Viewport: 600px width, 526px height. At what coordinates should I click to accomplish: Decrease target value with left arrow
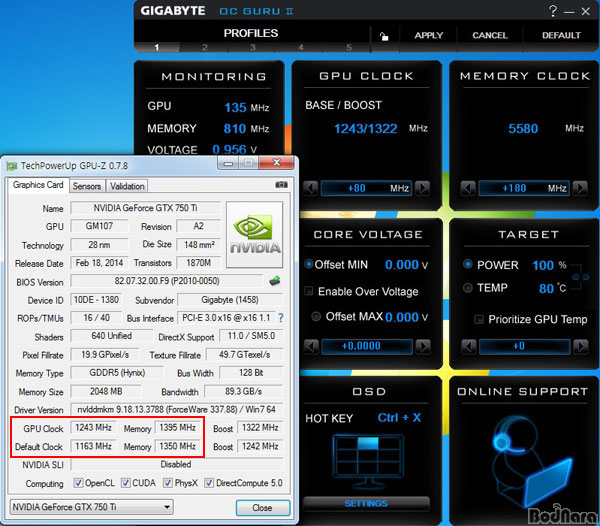pos(469,346)
